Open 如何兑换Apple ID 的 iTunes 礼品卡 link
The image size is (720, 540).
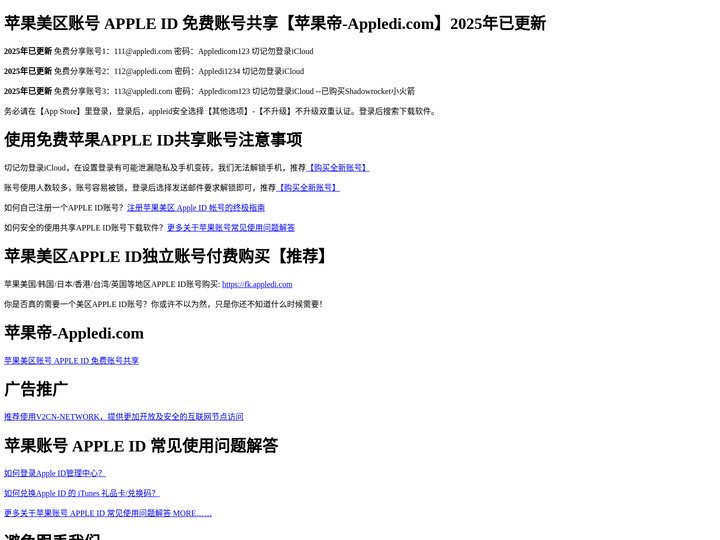82,493
